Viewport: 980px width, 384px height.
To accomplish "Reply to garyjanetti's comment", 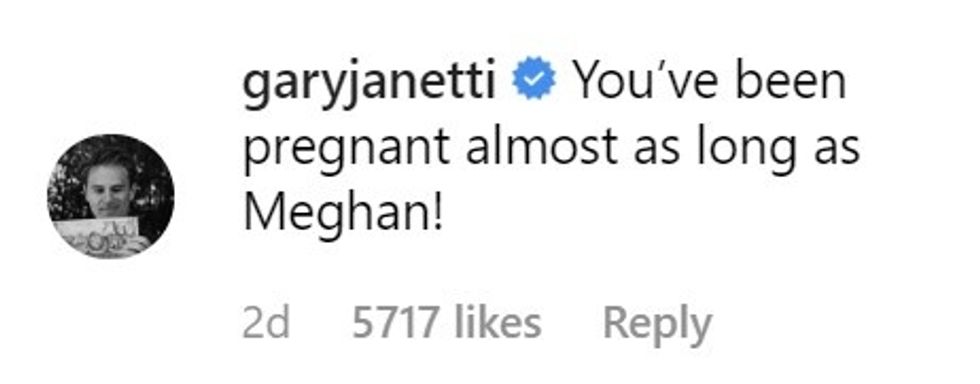I will [657, 324].
